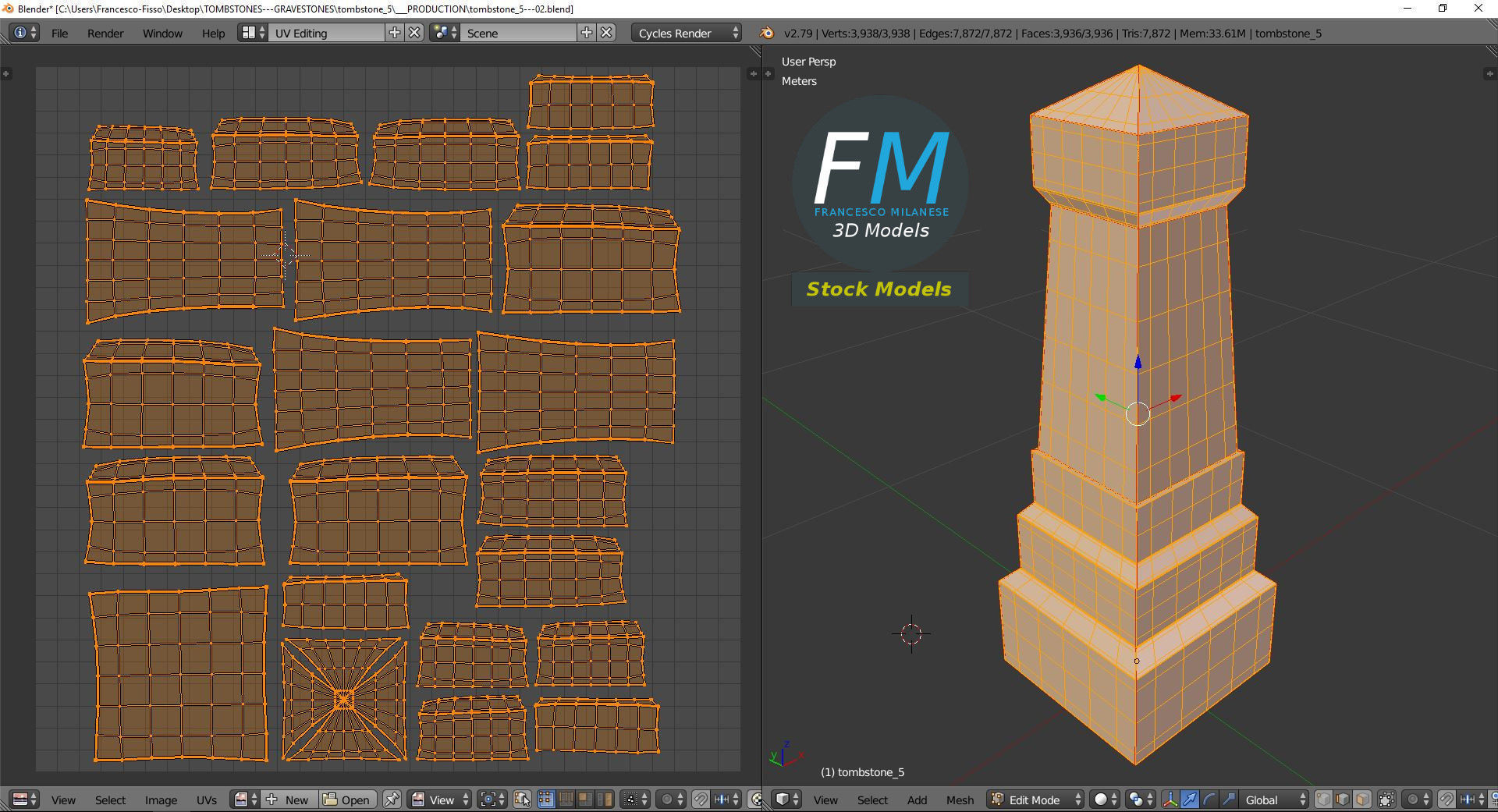Click the blue Z axis arrow of the manipulator
Viewport: 1498px width, 812px height.
[1138, 362]
